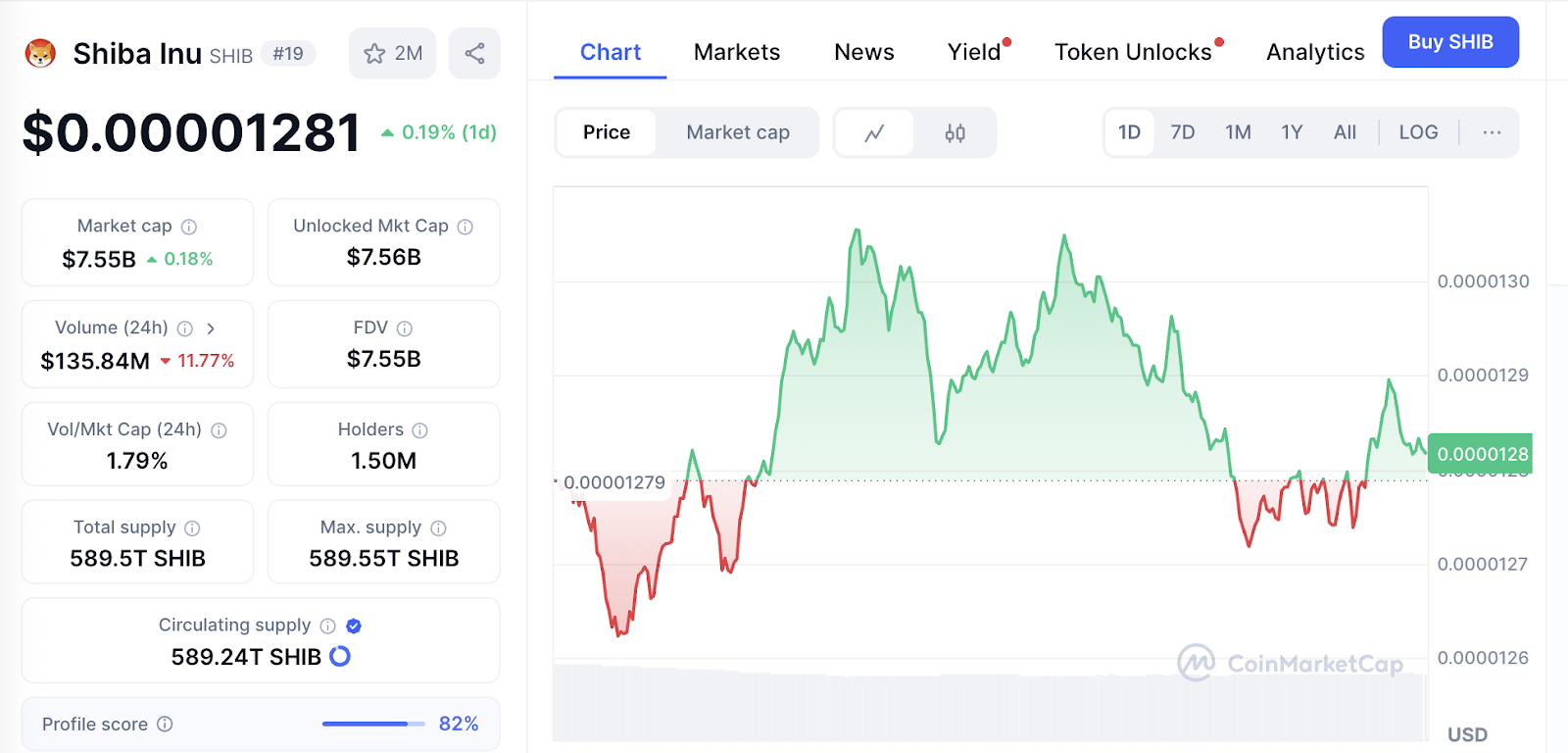Click the 1.50M holders value

point(384,461)
